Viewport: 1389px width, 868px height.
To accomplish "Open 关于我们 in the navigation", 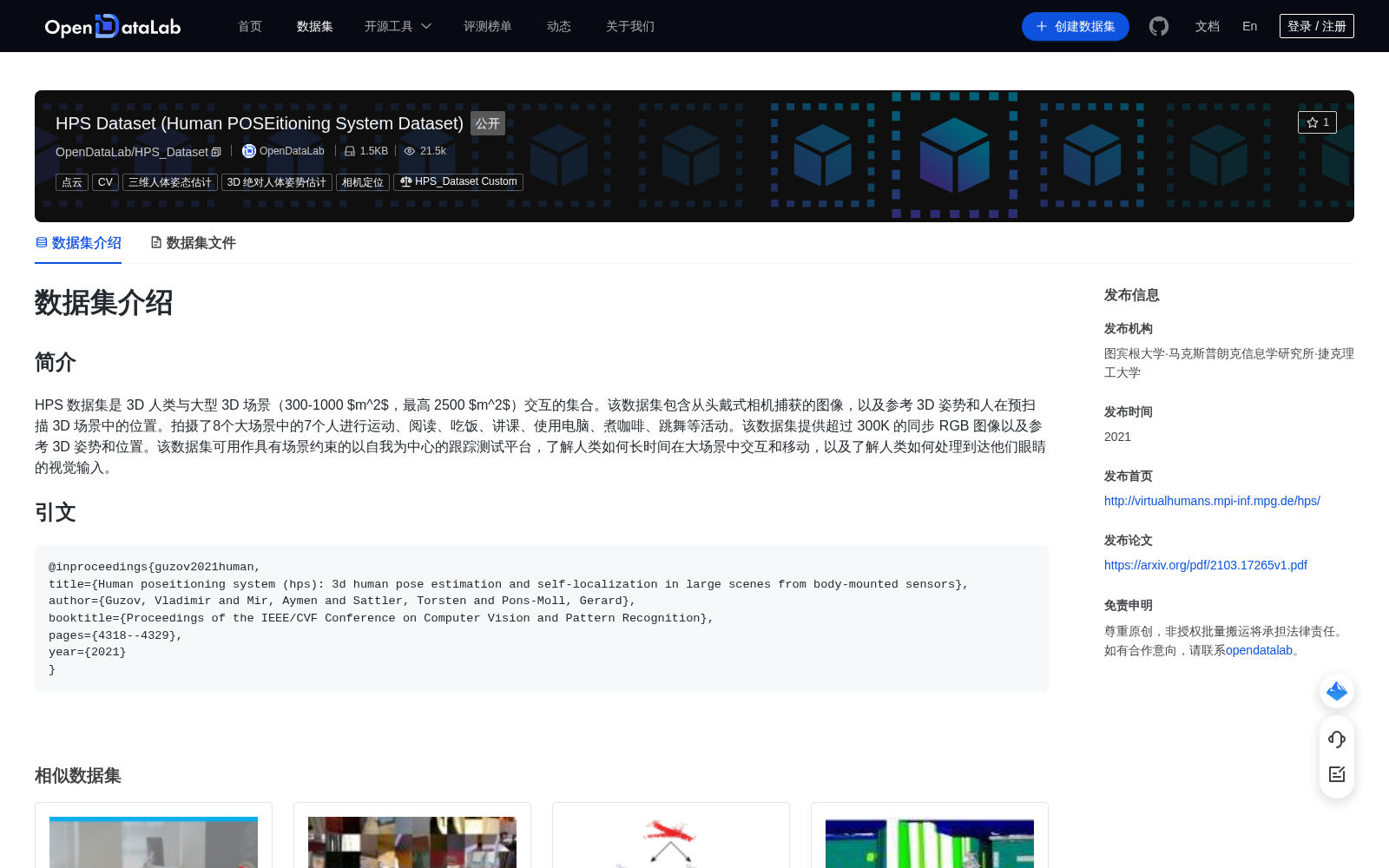I will pos(630,26).
